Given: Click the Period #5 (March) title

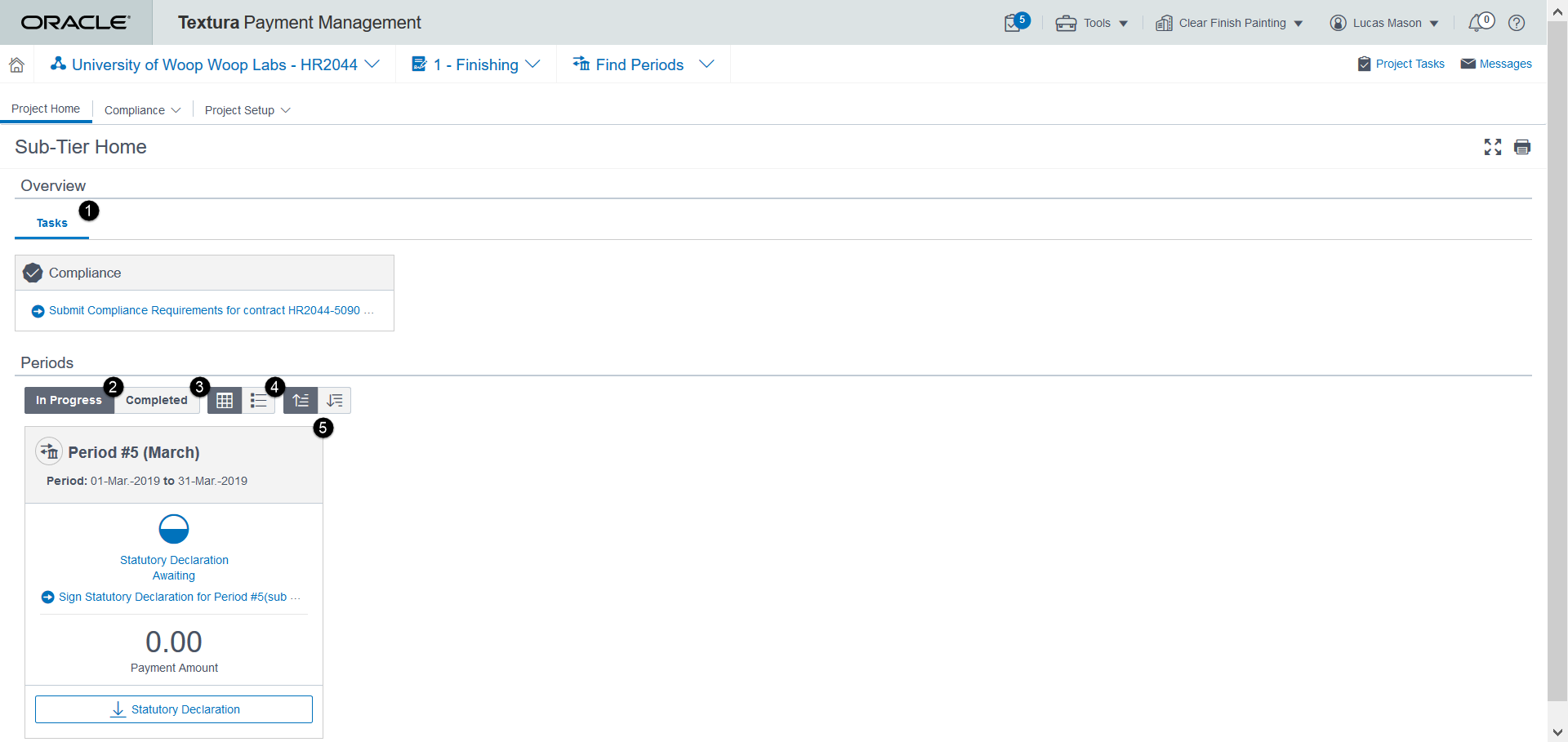Looking at the screenshot, I should pyautogui.click(x=134, y=452).
